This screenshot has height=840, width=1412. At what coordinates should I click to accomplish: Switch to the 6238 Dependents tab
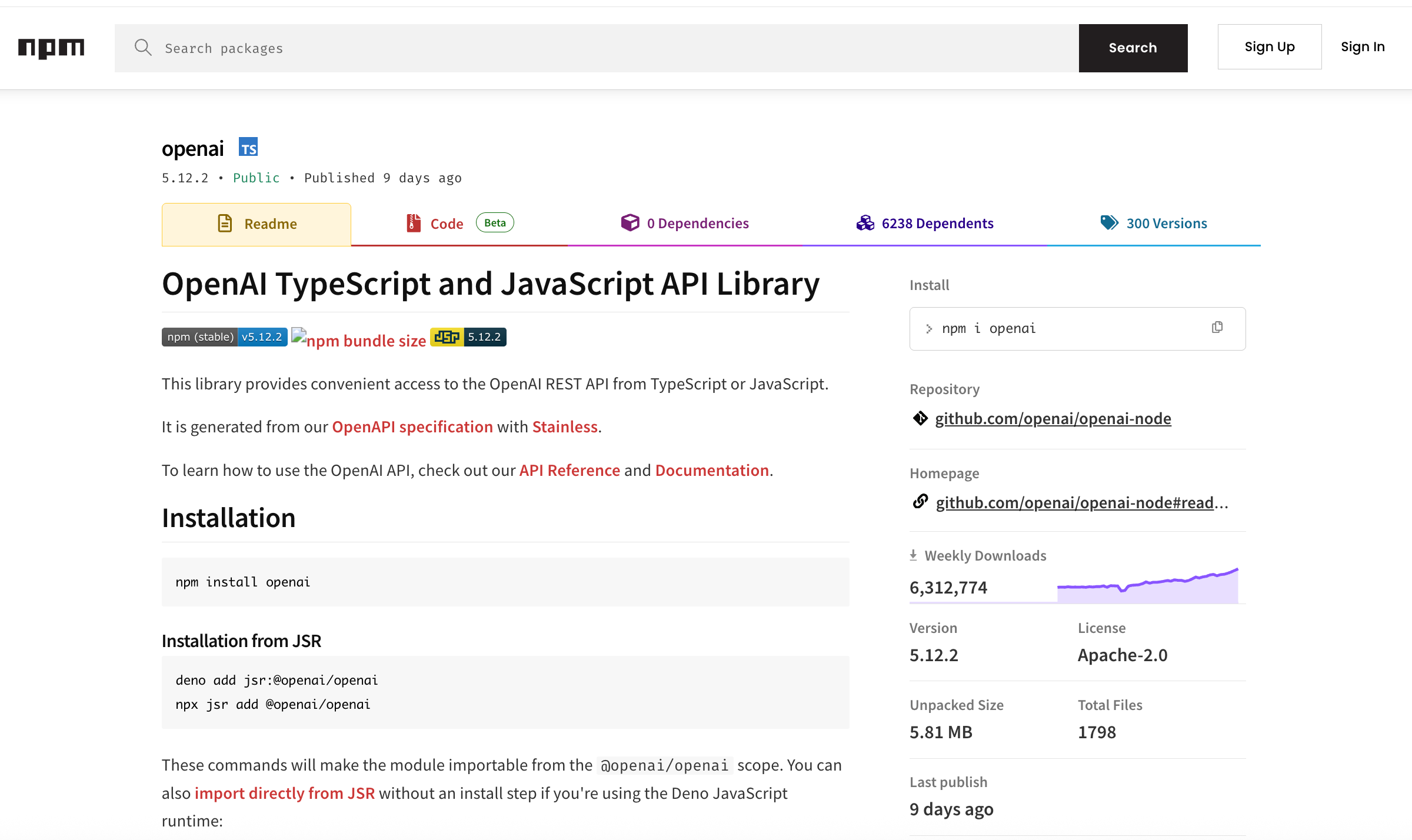coord(924,223)
